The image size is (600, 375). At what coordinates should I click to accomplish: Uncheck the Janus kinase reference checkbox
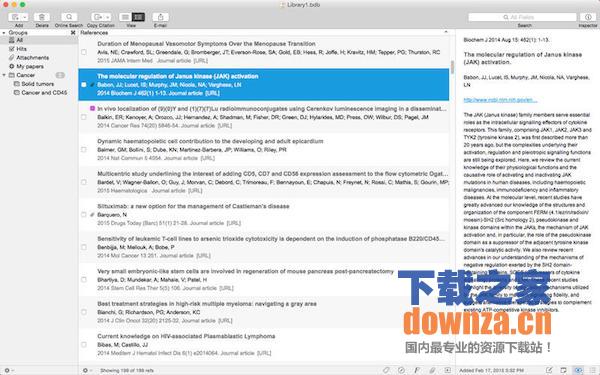coord(84,85)
